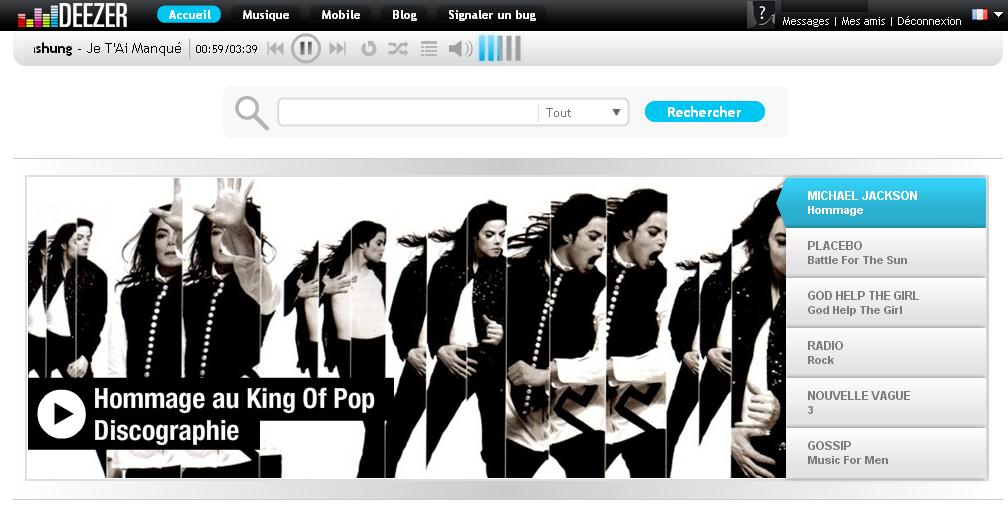The width and height of the screenshot is (1008, 506).
Task: Mute the volume speaker icon
Action: pyautogui.click(x=460, y=48)
